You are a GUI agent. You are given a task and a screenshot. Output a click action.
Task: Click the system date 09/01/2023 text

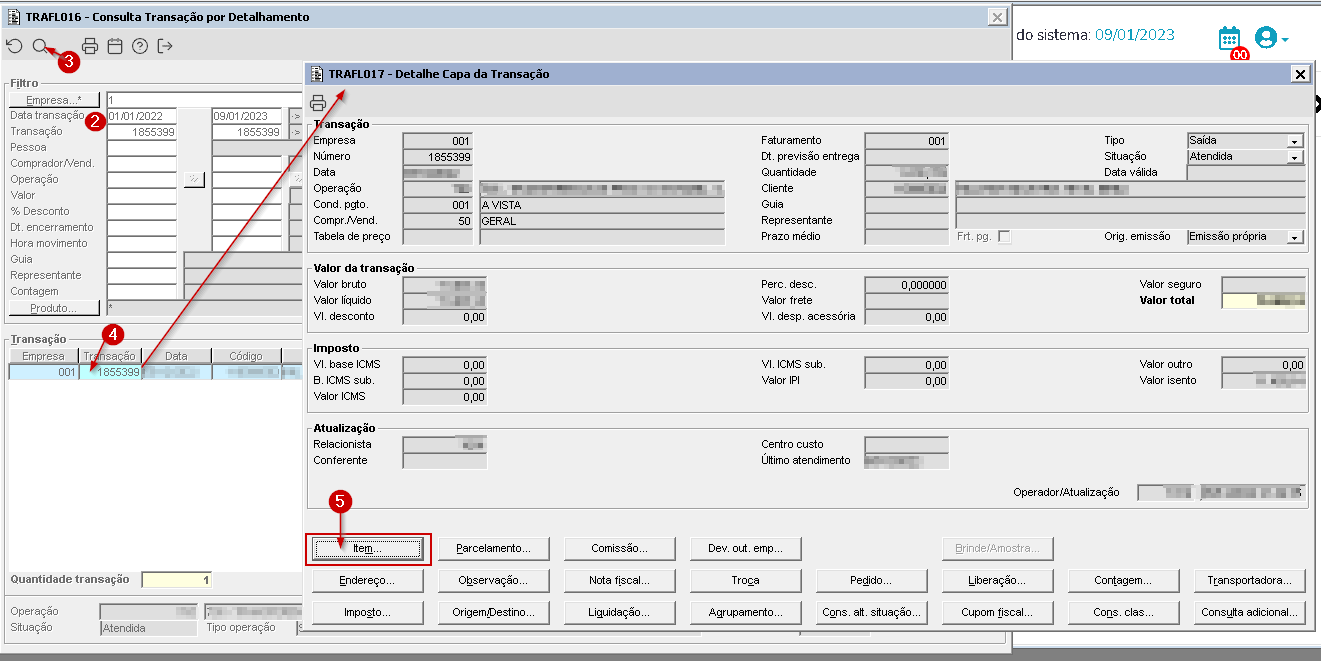1135,35
